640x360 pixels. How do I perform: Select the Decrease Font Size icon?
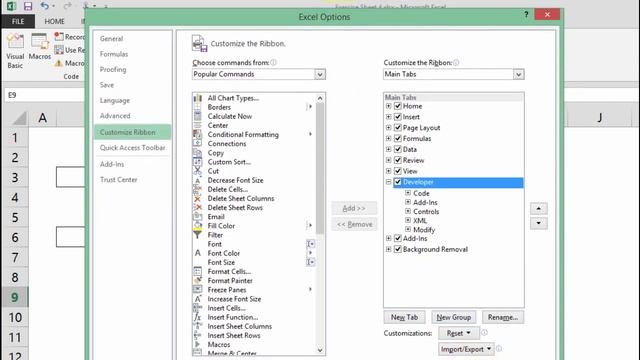tap(198, 180)
